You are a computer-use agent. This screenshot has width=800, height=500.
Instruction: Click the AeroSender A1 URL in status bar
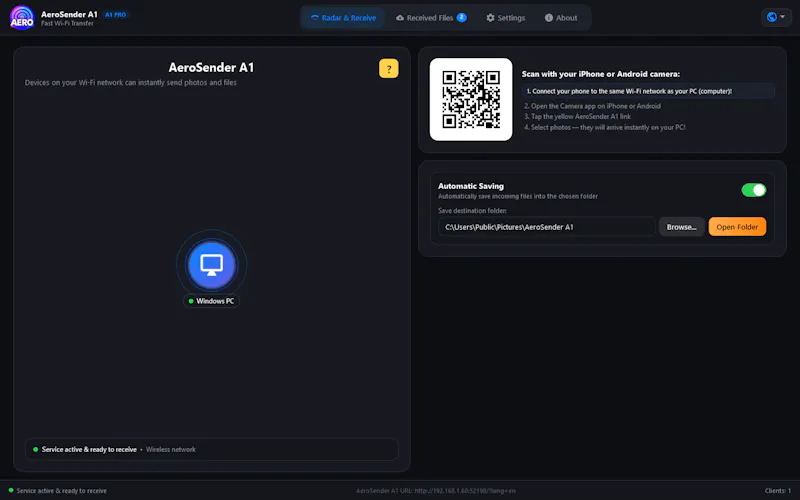pyautogui.click(x=435, y=491)
